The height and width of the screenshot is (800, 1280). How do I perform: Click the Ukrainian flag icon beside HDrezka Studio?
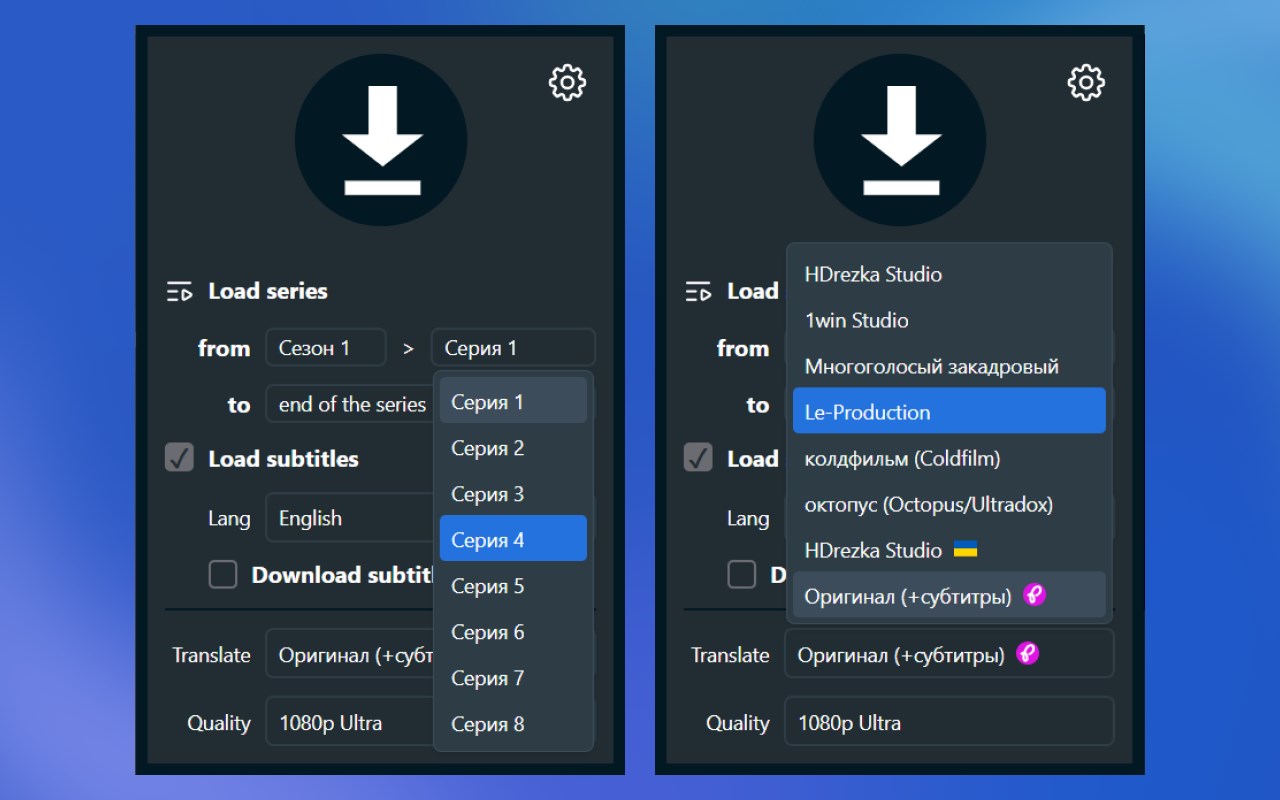[x=965, y=550]
